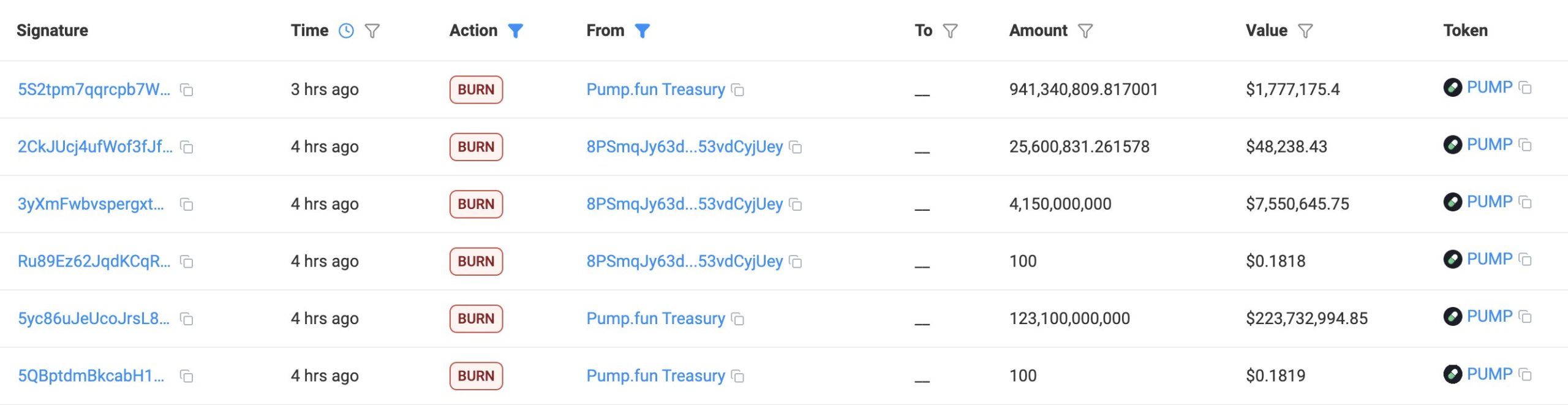Click the Amount column filter icon

pyautogui.click(x=1085, y=31)
